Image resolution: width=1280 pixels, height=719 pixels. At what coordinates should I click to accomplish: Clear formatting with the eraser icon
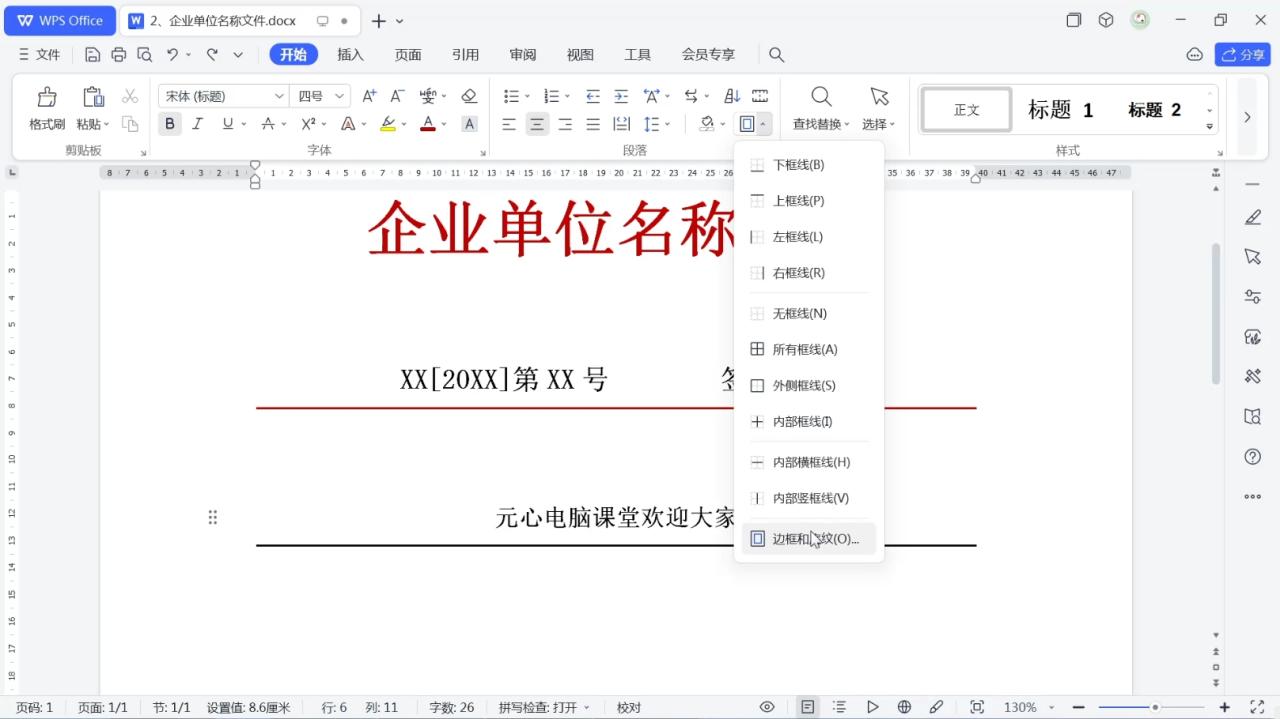pos(469,96)
